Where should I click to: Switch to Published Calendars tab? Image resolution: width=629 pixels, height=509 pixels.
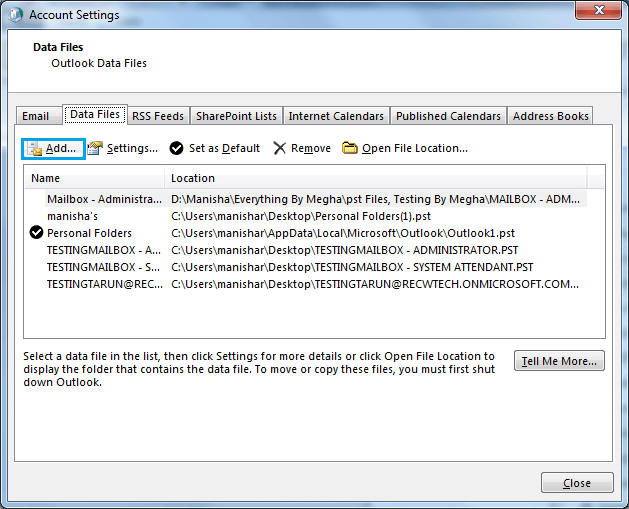coord(448,116)
